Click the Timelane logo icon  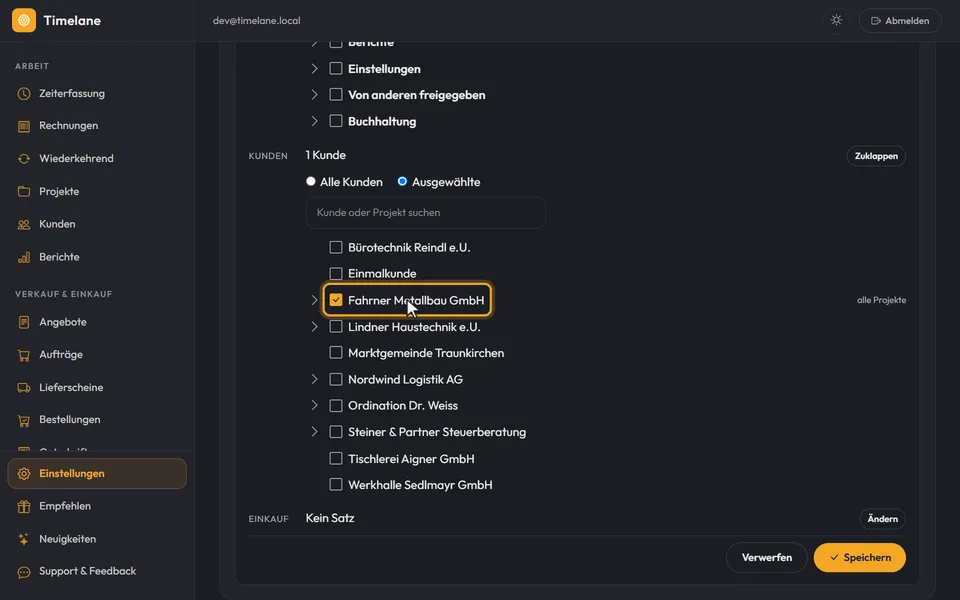[x=24, y=20]
